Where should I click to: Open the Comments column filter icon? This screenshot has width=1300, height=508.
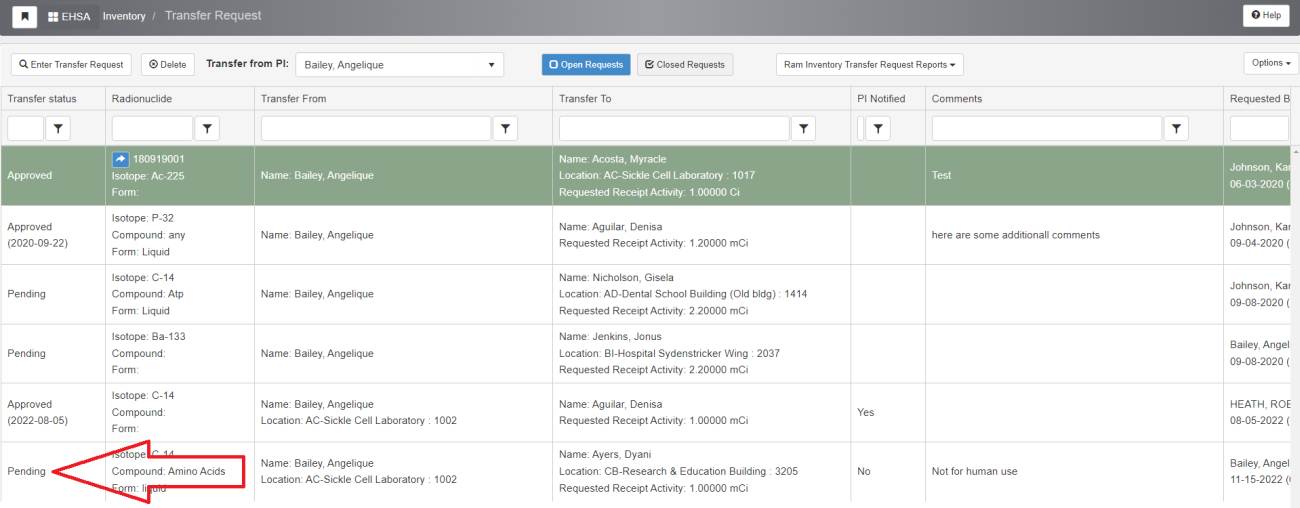pos(1176,128)
